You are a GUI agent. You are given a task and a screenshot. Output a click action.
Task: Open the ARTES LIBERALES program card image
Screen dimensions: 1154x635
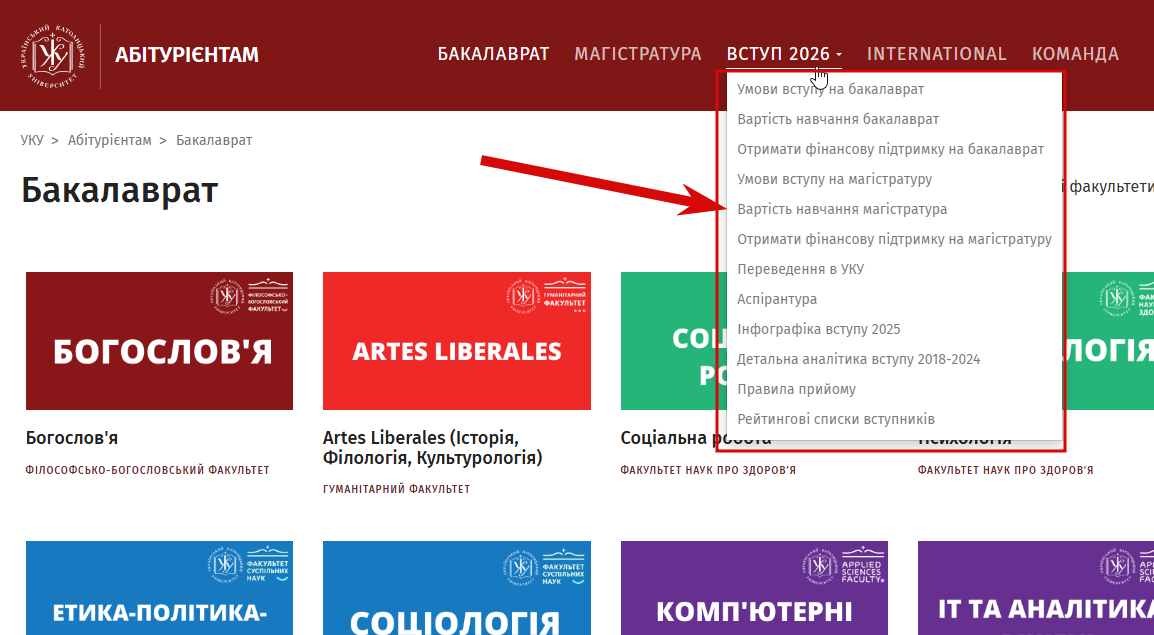(x=456, y=341)
